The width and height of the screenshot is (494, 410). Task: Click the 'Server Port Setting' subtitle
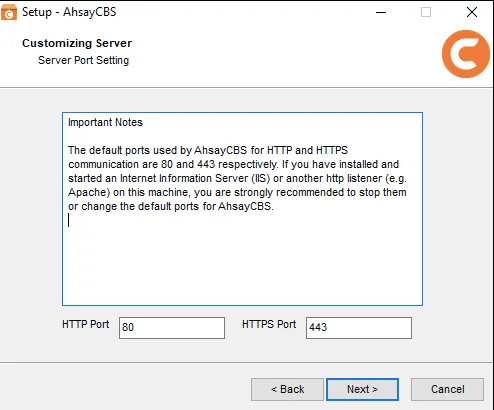[83, 60]
